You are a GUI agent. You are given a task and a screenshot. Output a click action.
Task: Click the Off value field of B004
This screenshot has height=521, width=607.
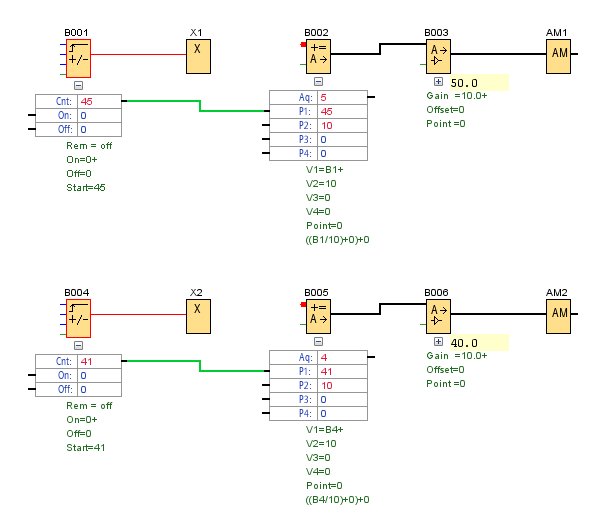99,389
